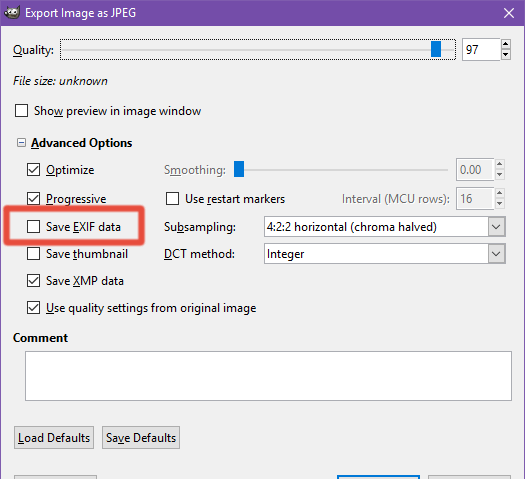
Task: Click inside the Comment text box
Action: tap(268, 376)
